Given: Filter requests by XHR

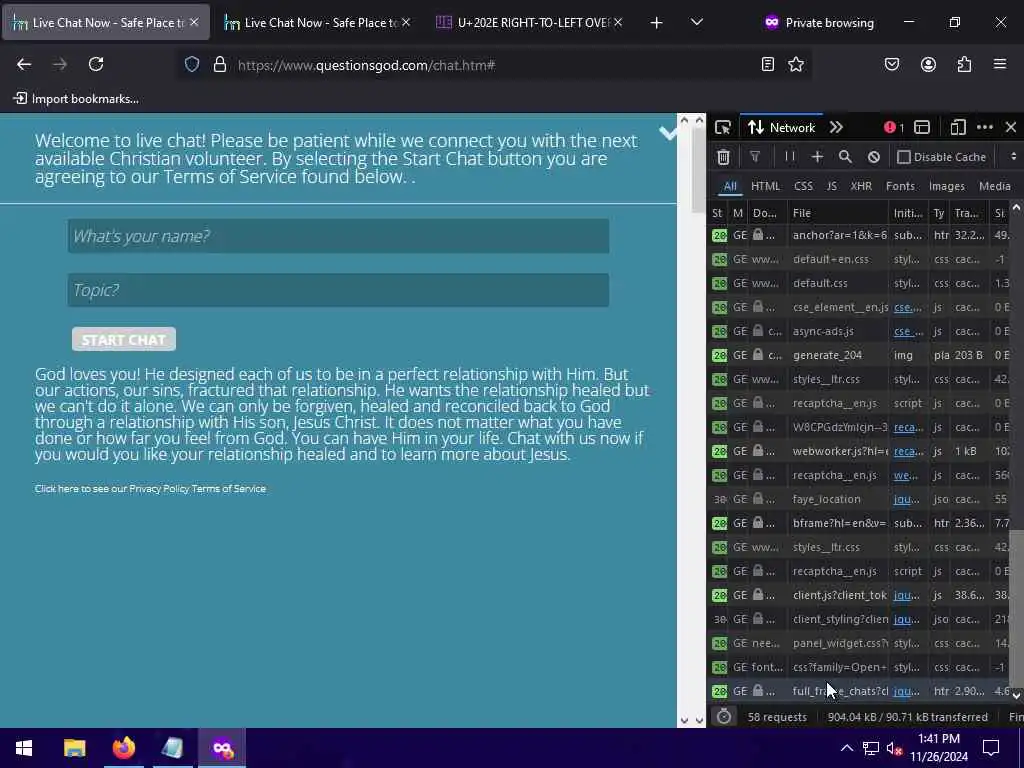Looking at the screenshot, I should pyautogui.click(x=861, y=186).
